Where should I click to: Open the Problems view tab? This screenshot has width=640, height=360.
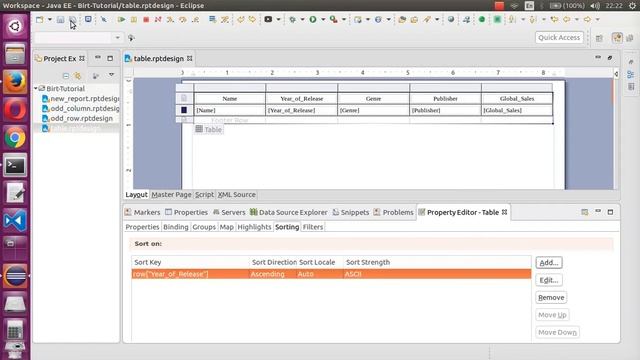click(393, 212)
